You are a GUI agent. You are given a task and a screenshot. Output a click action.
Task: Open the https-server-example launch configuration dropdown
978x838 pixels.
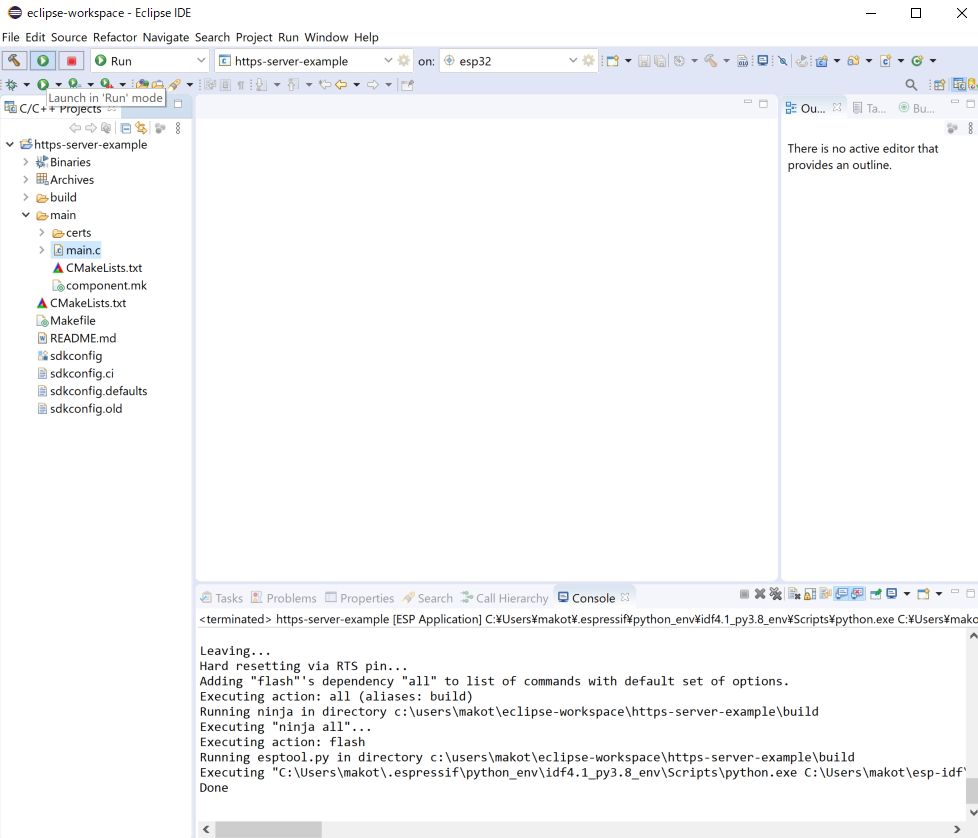387,60
